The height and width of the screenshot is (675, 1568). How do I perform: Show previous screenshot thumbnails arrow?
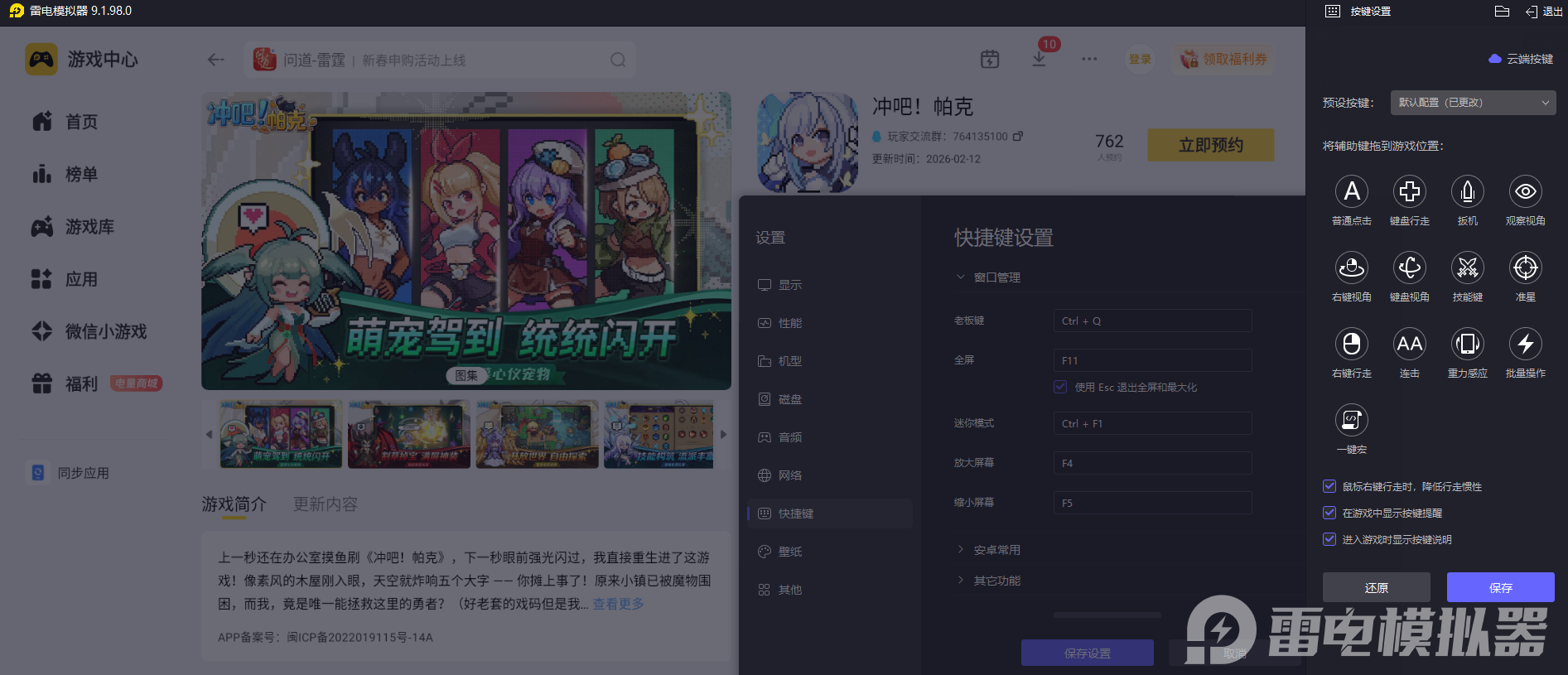point(209,434)
